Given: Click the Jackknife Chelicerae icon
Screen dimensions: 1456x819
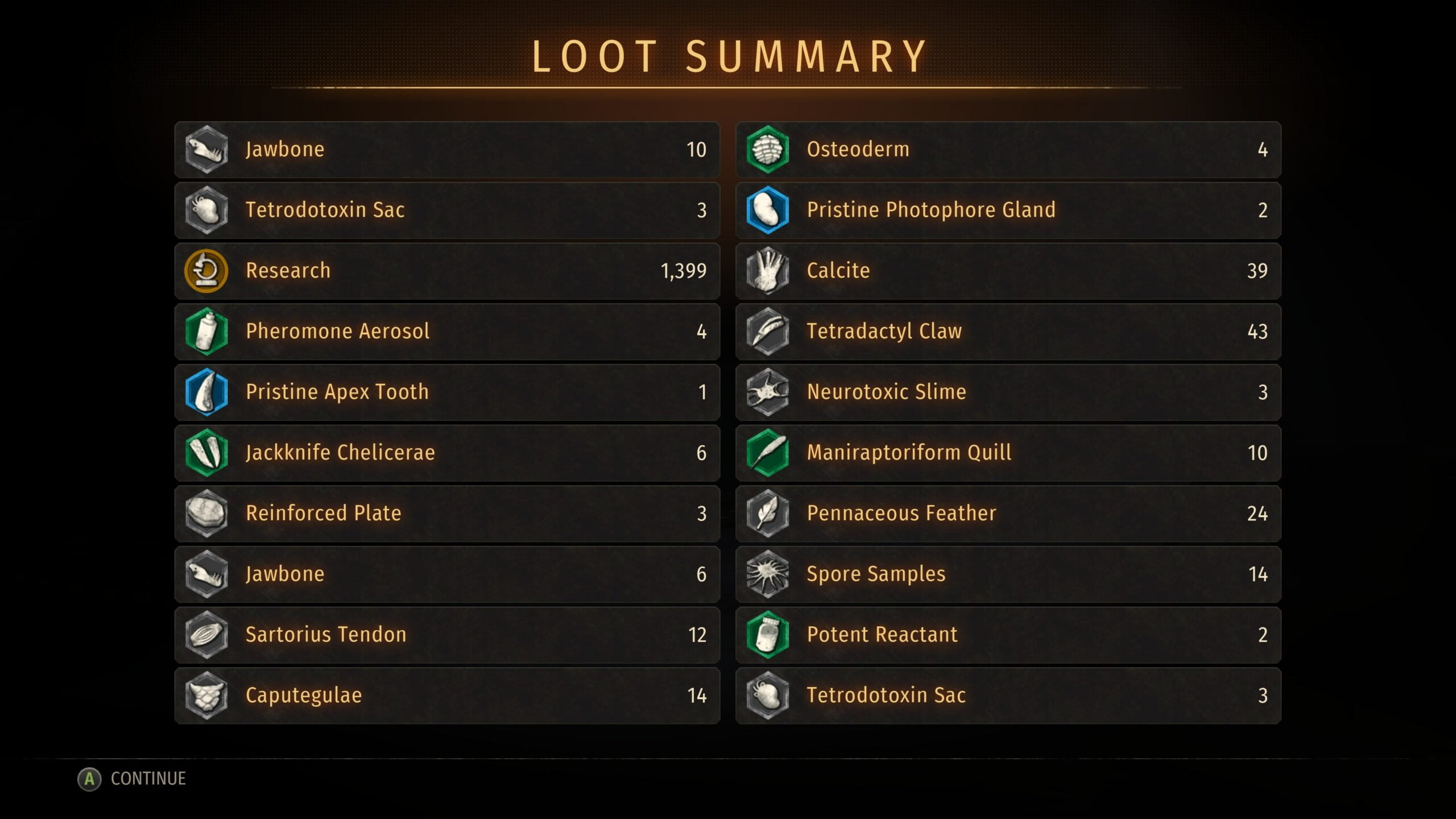Looking at the screenshot, I should (x=206, y=453).
